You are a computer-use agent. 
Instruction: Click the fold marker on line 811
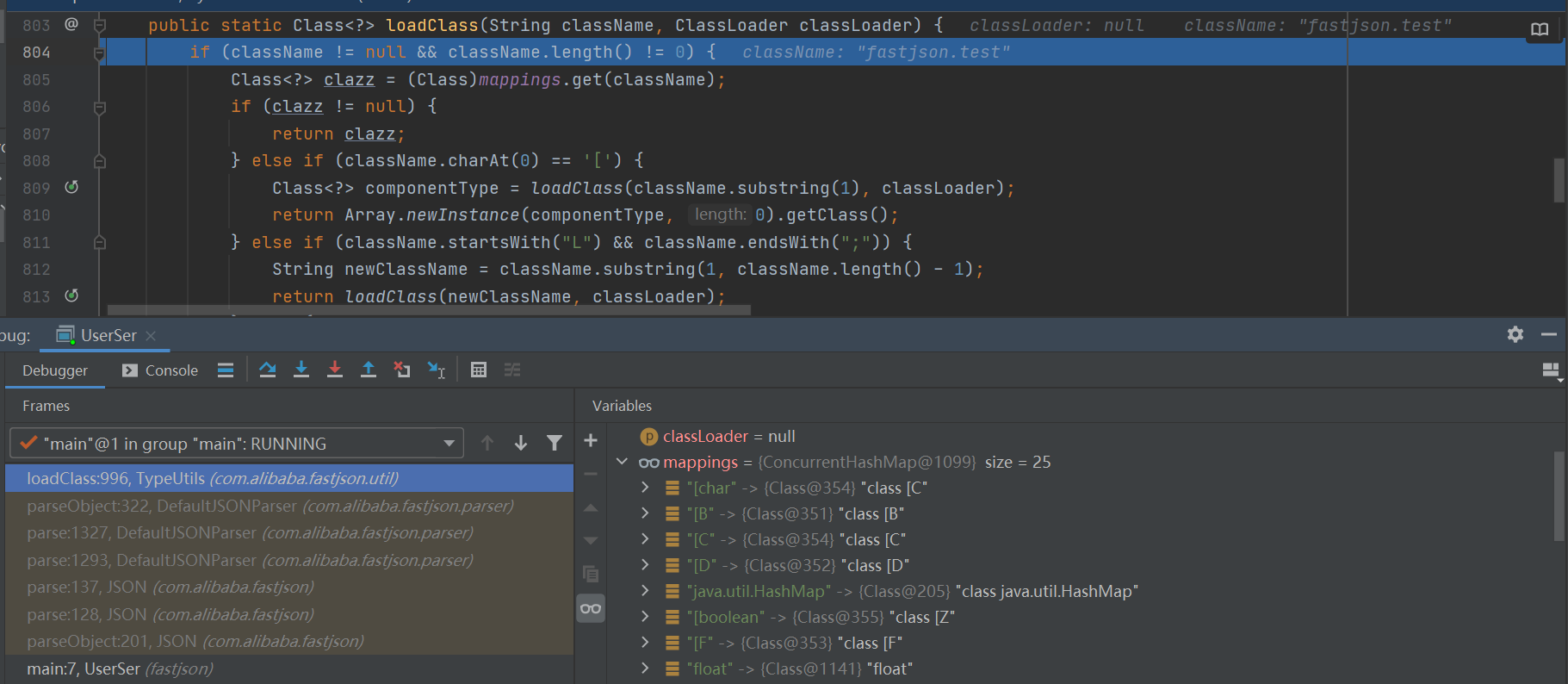99,242
